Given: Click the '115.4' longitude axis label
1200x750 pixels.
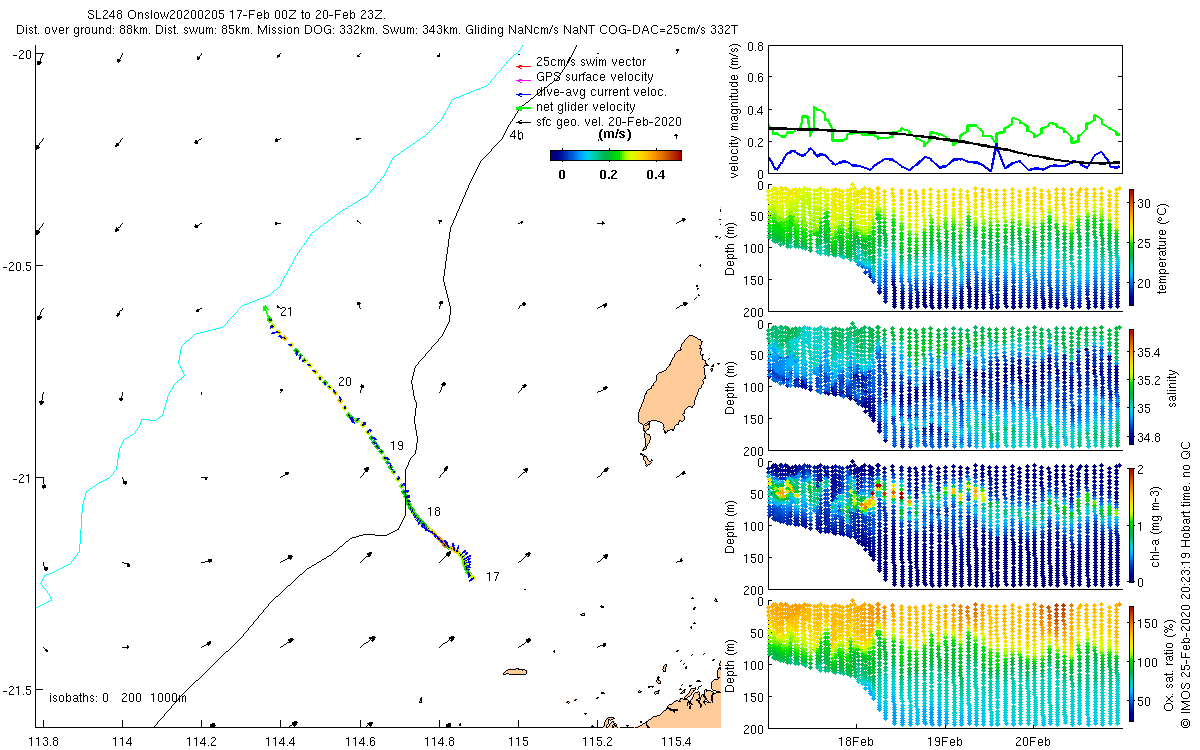Looking at the screenshot, I should point(676,741).
